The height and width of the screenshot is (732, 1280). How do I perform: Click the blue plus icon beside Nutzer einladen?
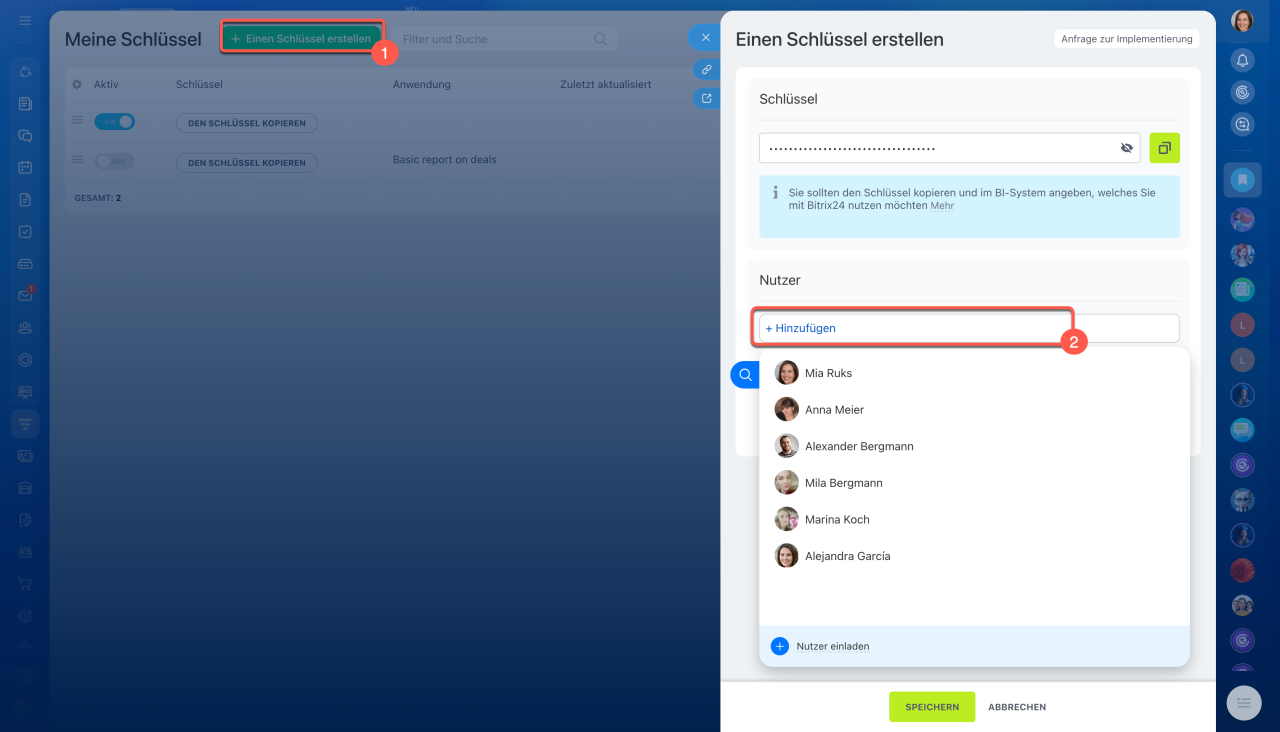[x=780, y=646]
